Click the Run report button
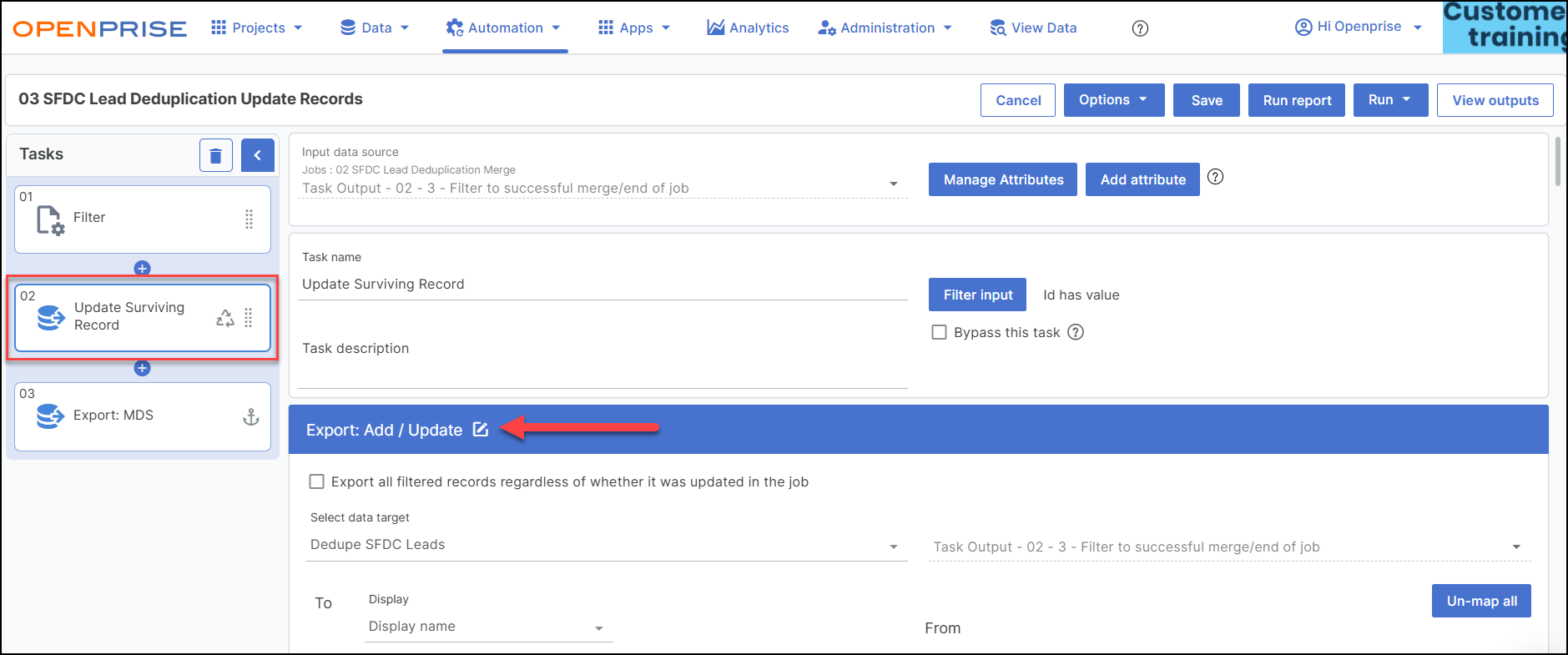1568x655 pixels. 1296,100
